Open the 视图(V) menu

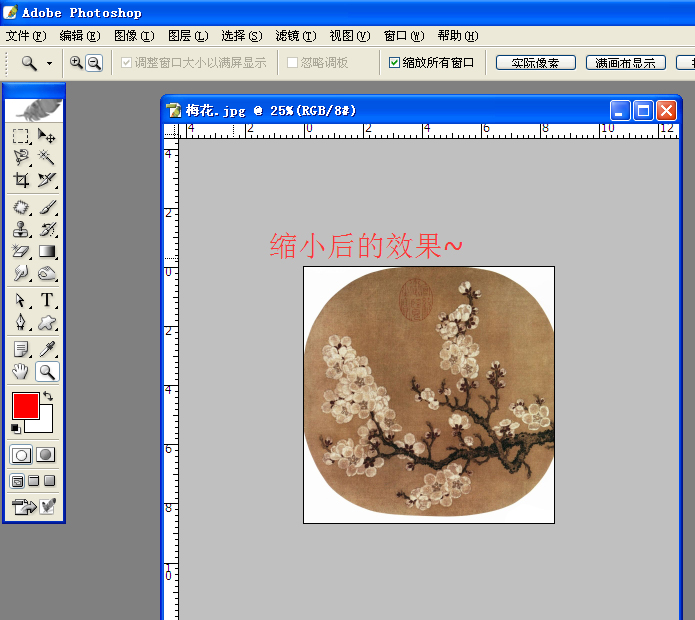(x=350, y=36)
